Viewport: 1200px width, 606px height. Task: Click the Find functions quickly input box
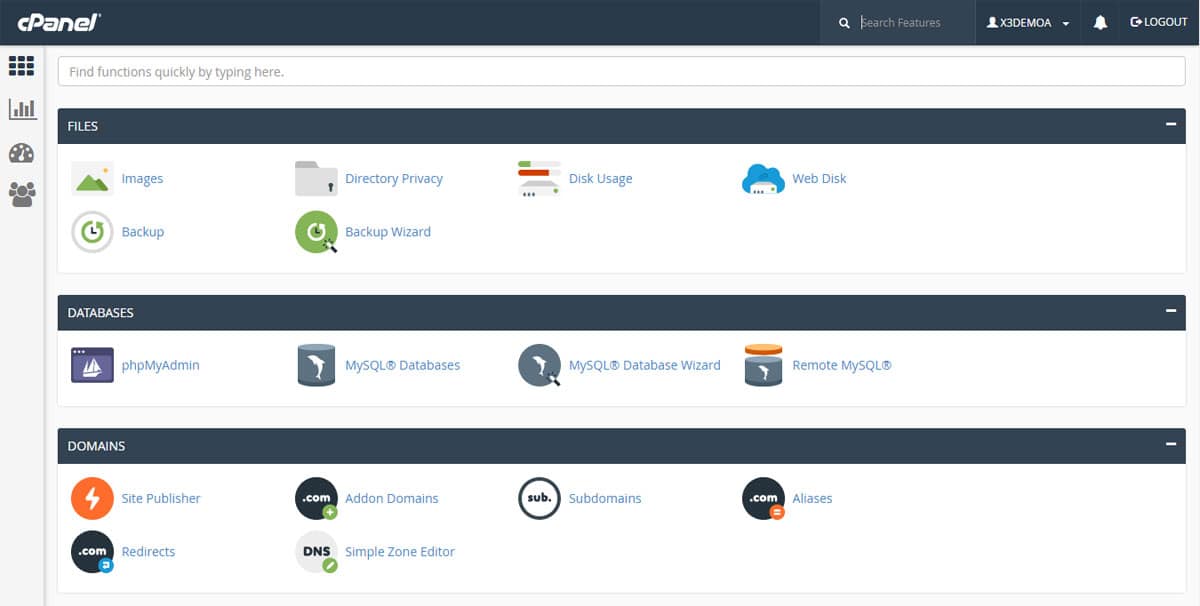622,71
